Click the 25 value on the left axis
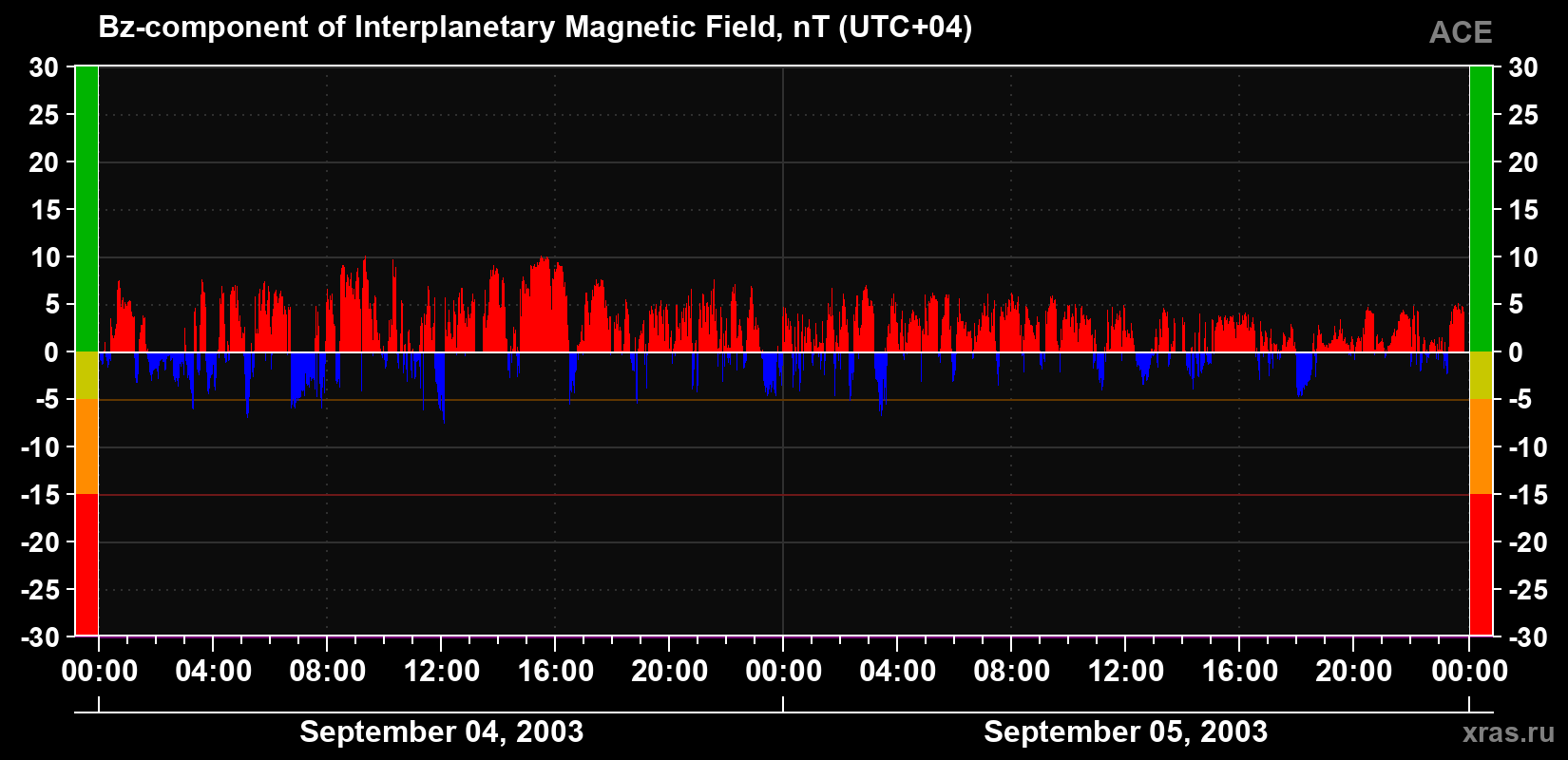This screenshot has width=1568, height=760. (x=44, y=115)
